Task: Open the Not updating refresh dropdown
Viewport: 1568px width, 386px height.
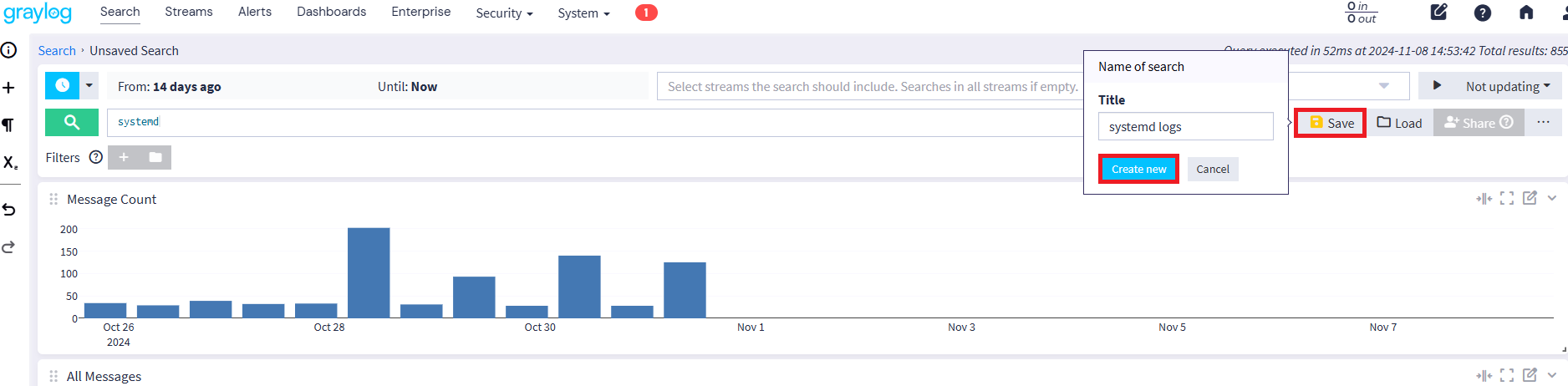Action: click(x=1507, y=86)
